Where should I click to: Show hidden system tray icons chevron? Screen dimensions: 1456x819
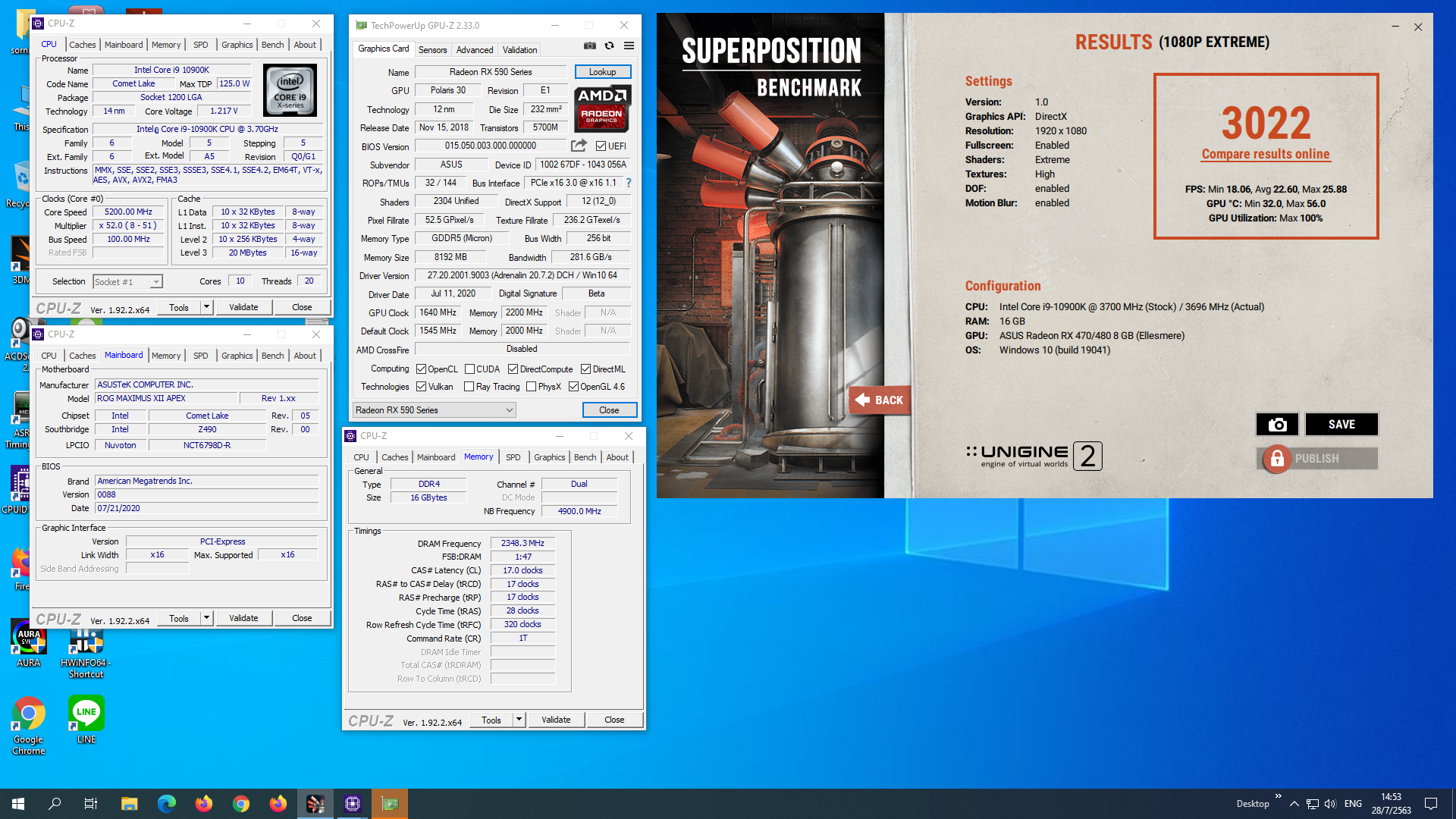click(1294, 804)
